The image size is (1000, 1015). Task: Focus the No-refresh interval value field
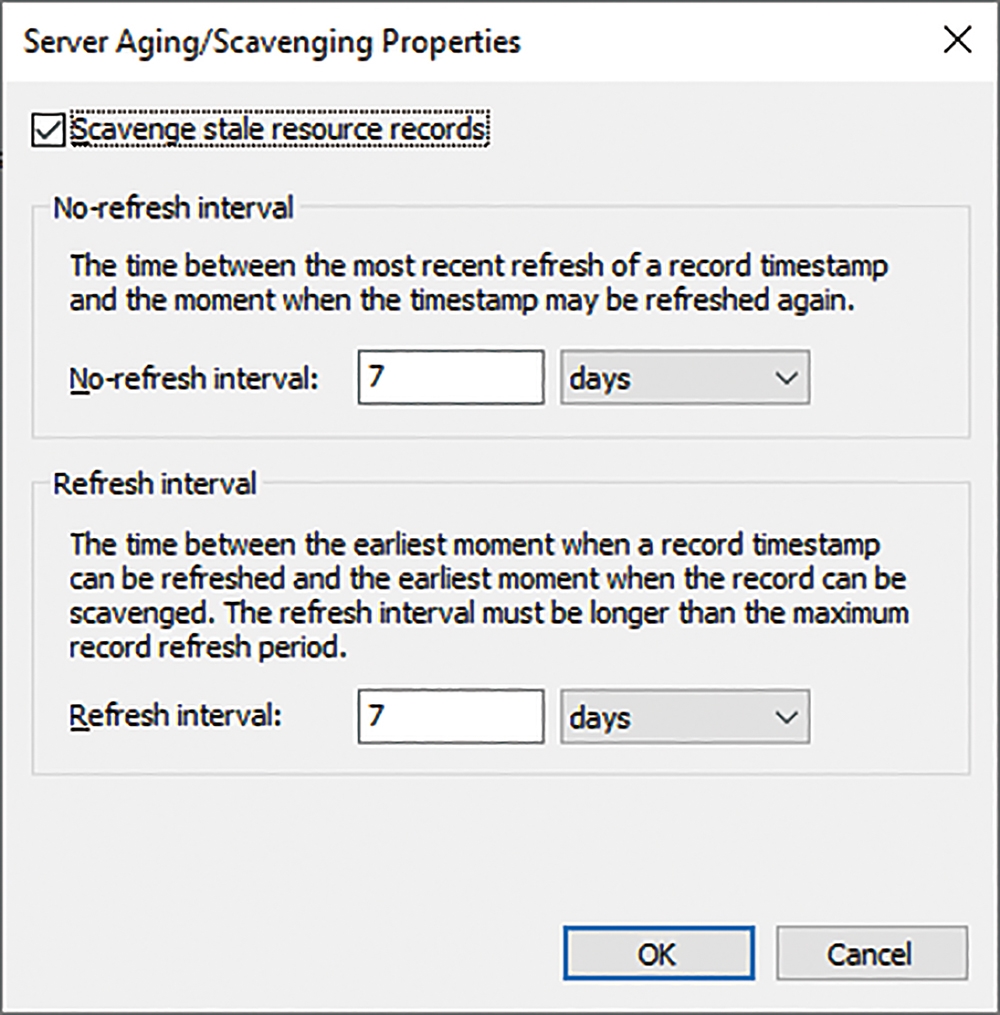click(x=451, y=378)
